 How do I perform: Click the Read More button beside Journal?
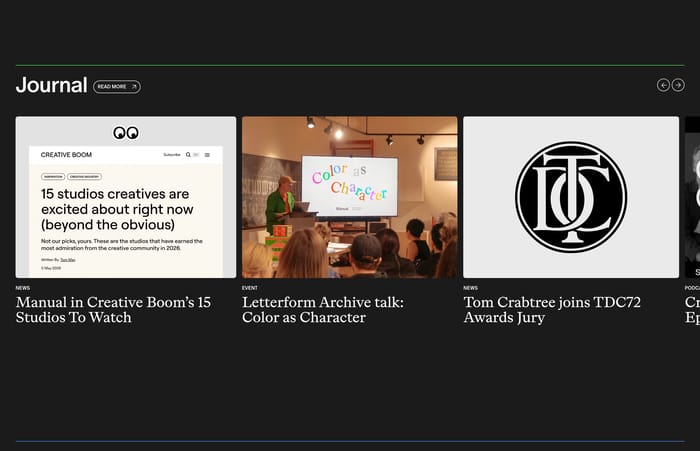pyautogui.click(x=117, y=87)
